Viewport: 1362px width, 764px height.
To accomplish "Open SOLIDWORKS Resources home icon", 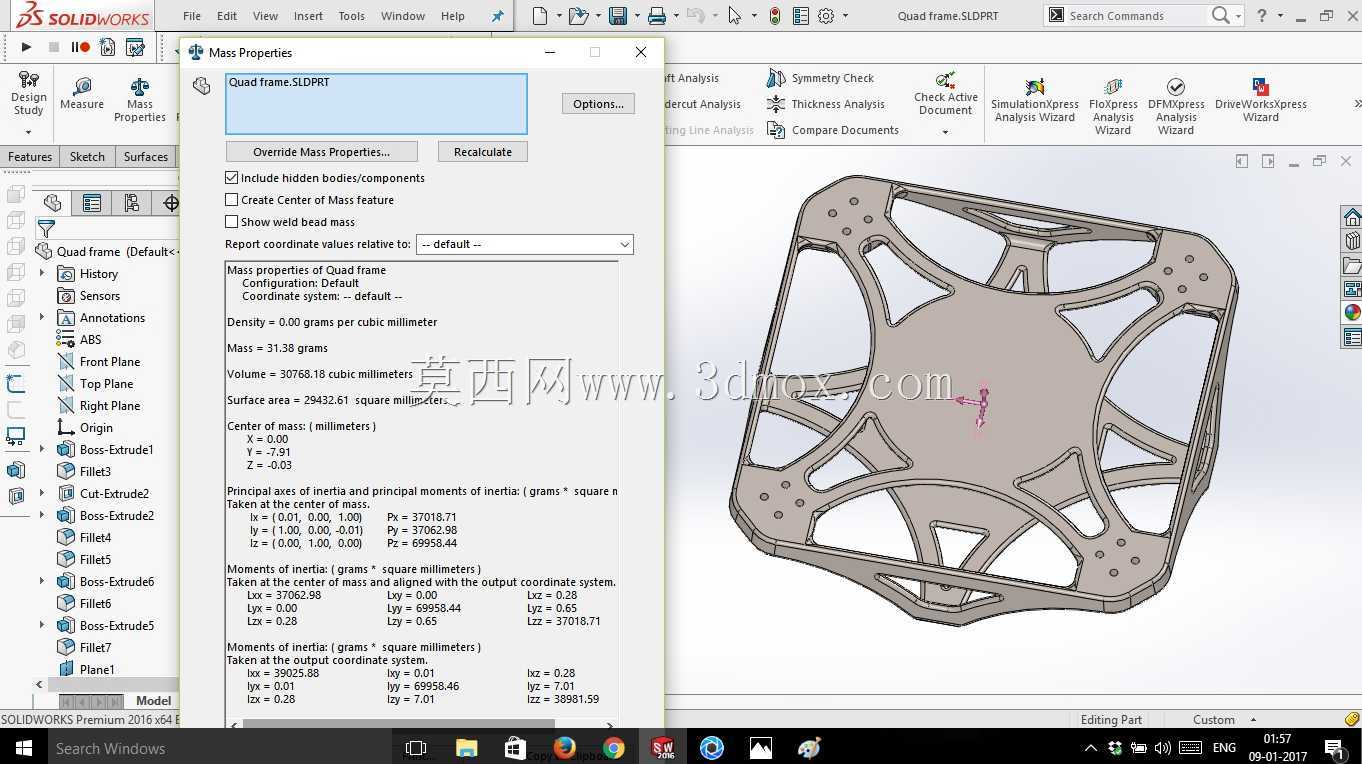I will click(1352, 218).
